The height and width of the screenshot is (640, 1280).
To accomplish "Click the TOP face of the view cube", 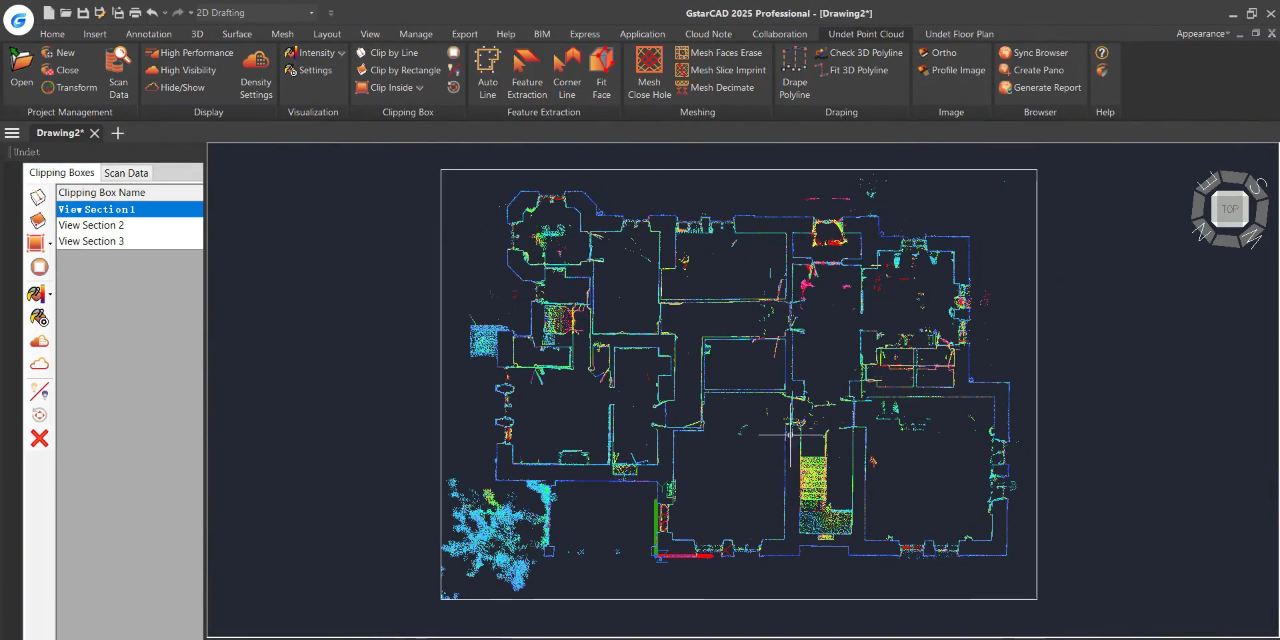I will pos(1229,209).
